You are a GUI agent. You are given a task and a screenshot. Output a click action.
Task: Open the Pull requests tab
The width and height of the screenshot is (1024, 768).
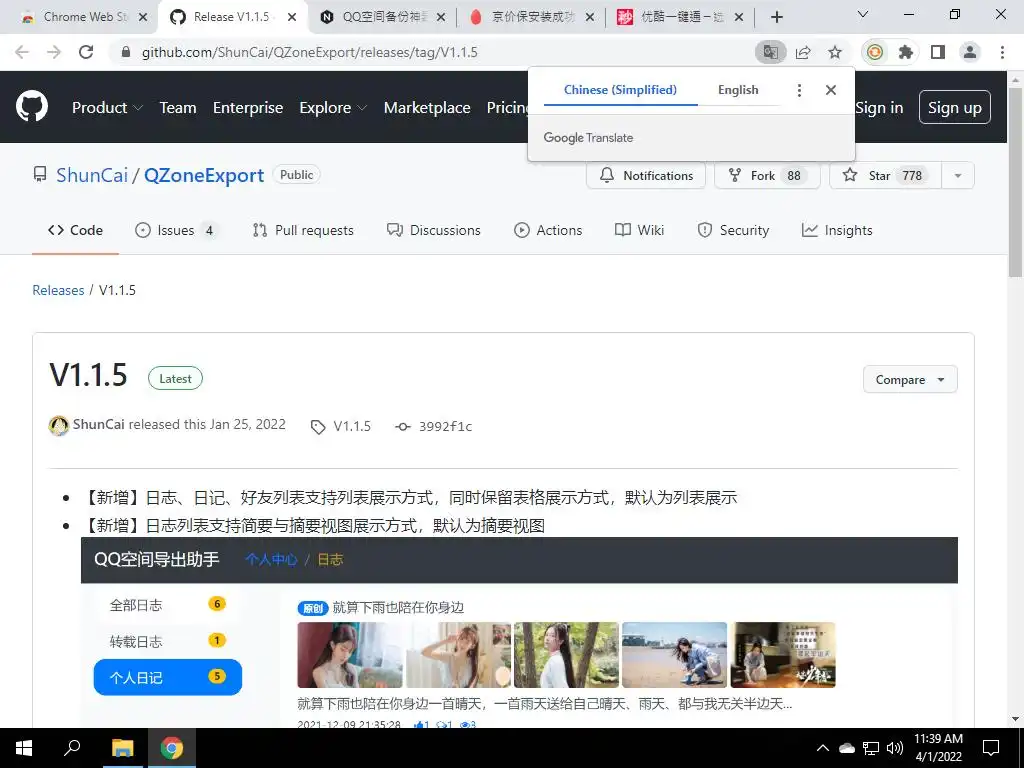pos(303,230)
